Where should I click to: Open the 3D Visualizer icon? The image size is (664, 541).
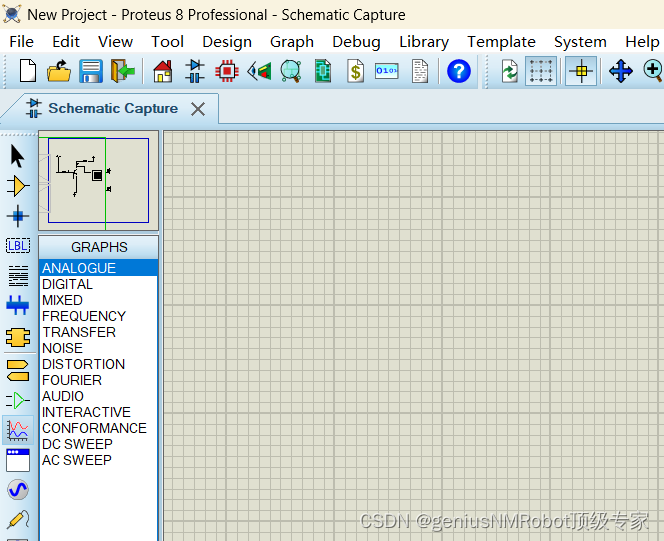[259, 71]
